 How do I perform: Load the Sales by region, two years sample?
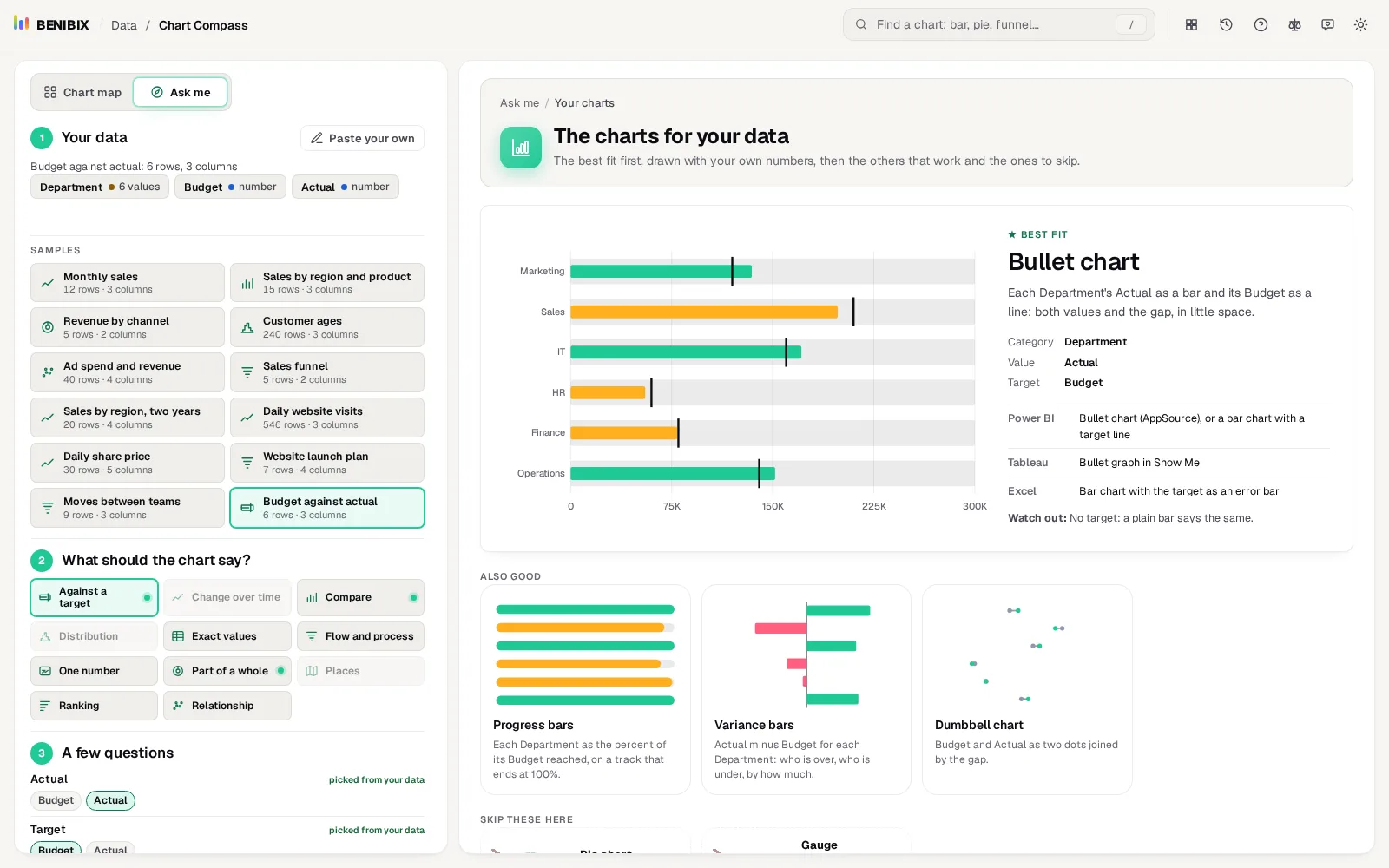click(x=128, y=418)
